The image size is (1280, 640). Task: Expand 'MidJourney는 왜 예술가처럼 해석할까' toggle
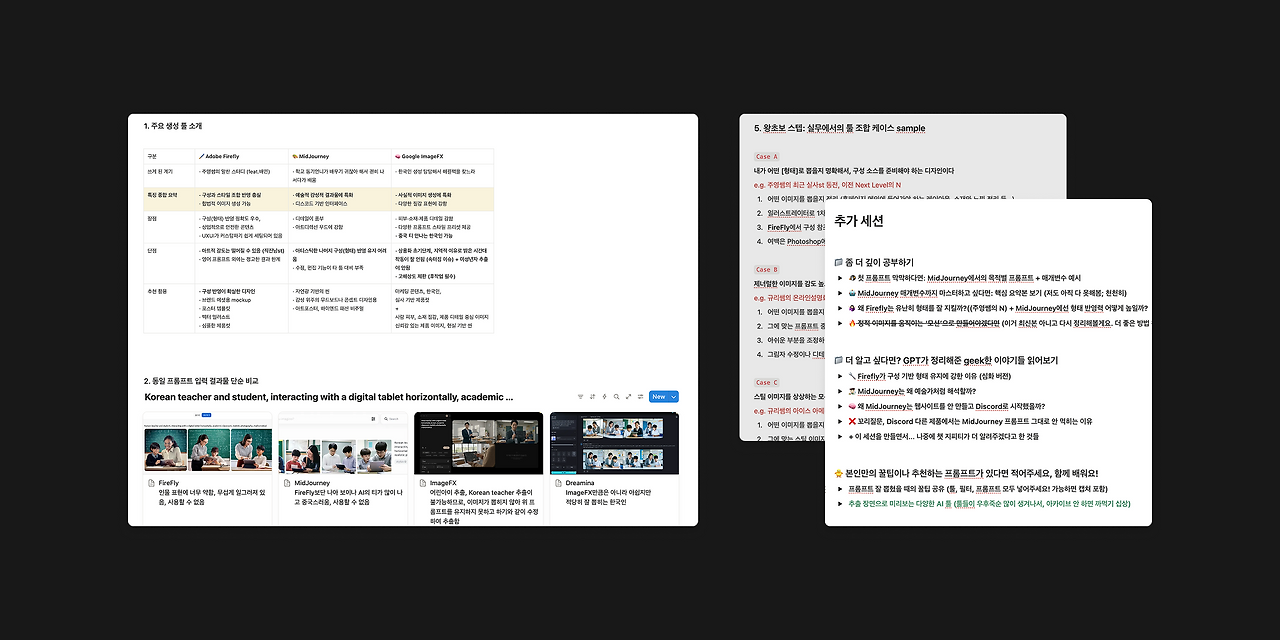click(x=839, y=391)
